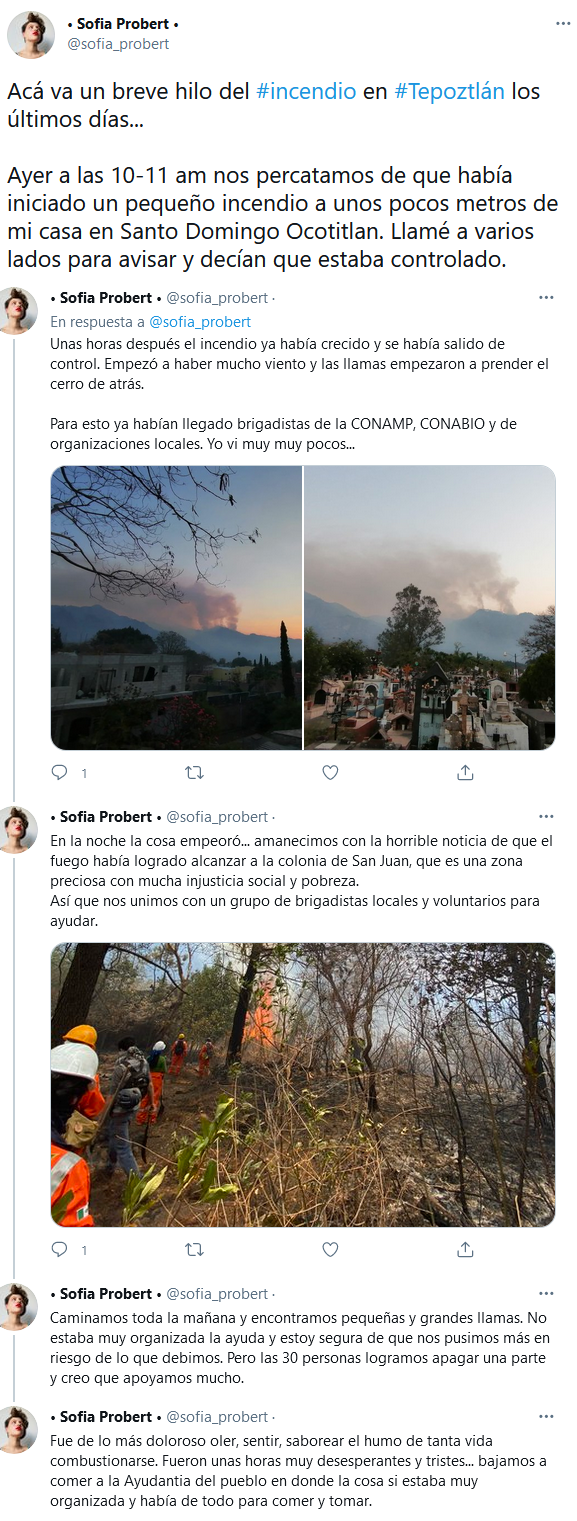
Task: Open the cemetery photo with smoke
Action: [x=430, y=607]
